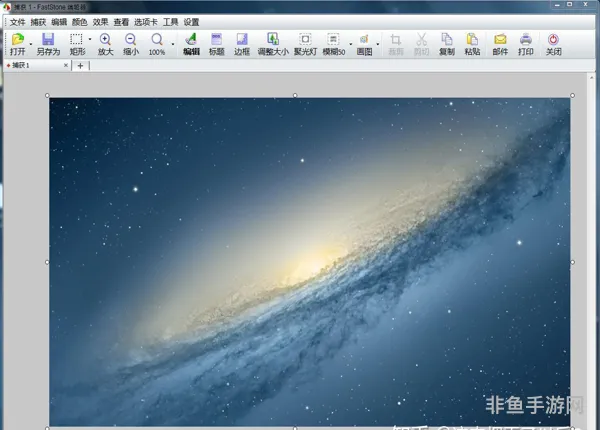Apply the 模糊50 blur tool
The image size is (600, 430).
click(x=334, y=44)
